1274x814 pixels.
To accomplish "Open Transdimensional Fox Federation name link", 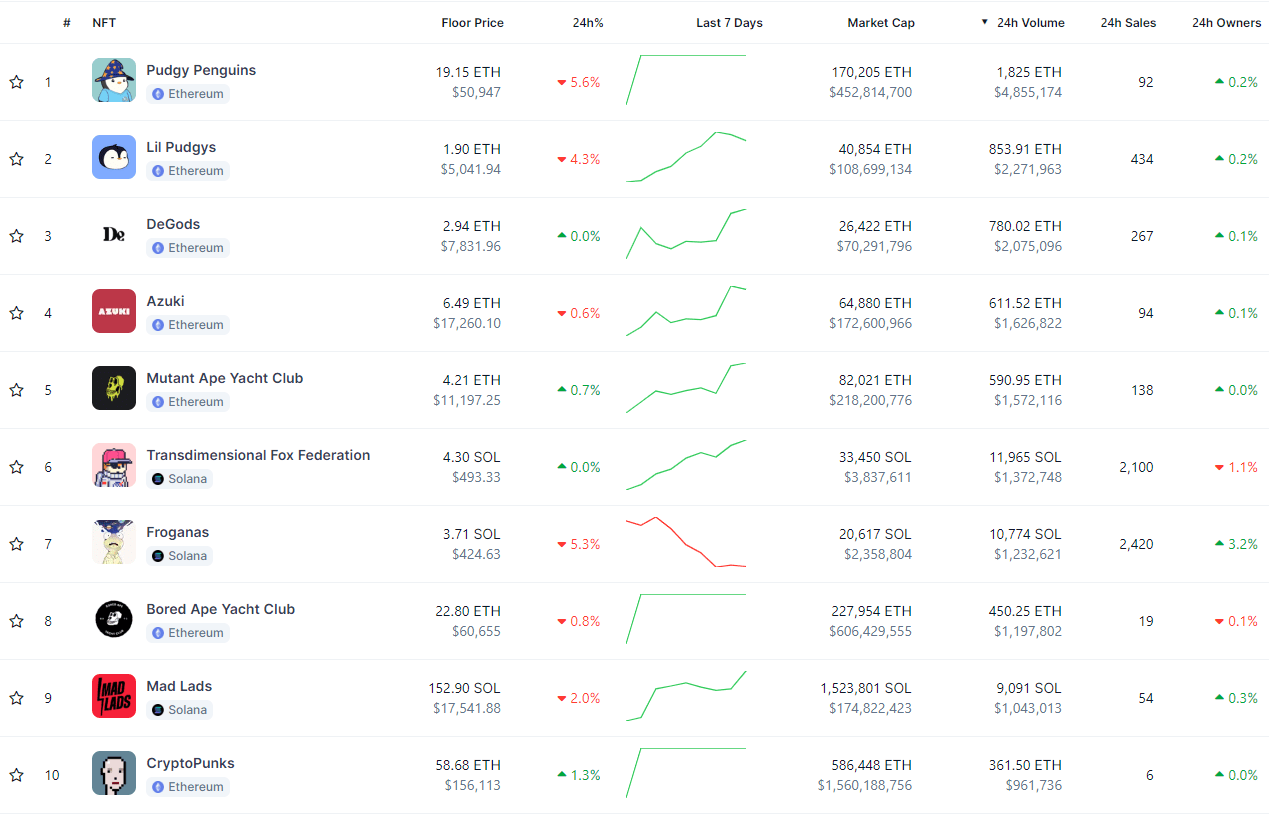I will point(258,455).
